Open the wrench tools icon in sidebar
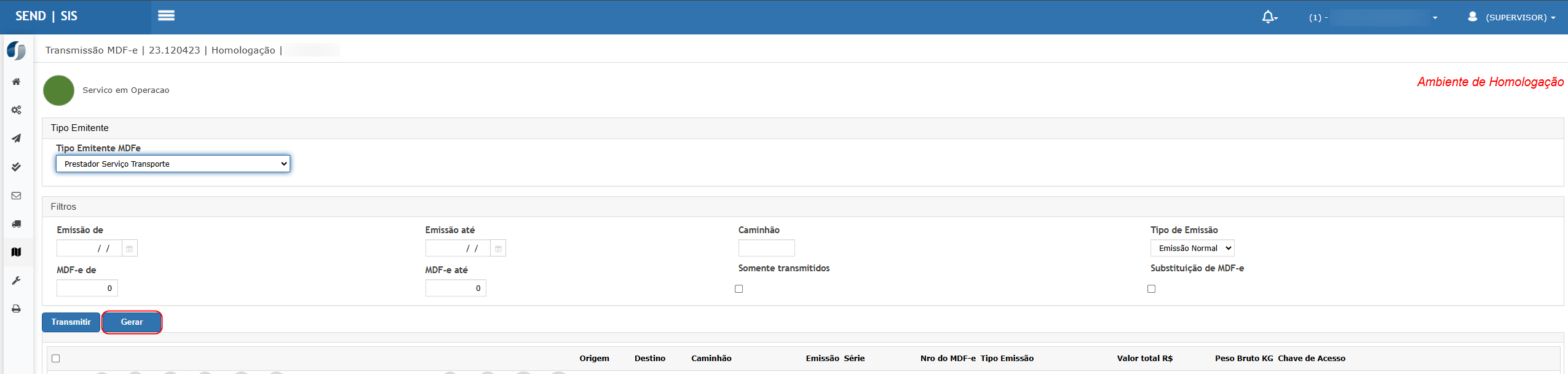This screenshot has height=374, width=1568. pyautogui.click(x=17, y=280)
